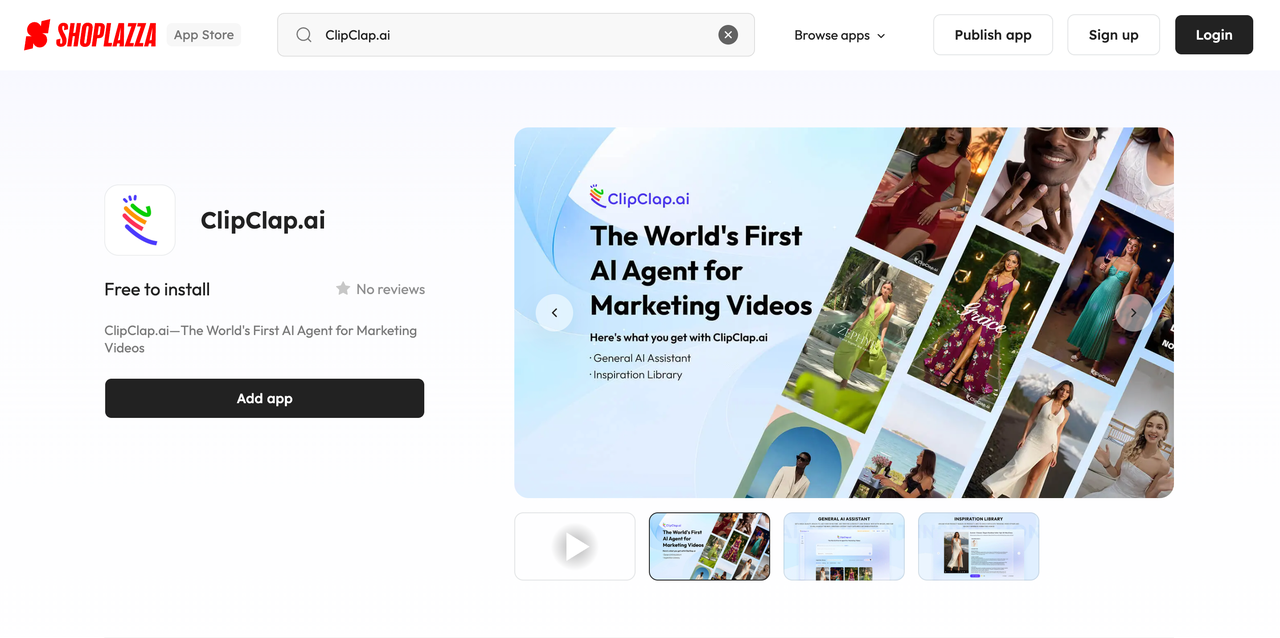This screenshot has height=638, width=1280.
Task: Play the video preview thumbnail
Action: (x=575, y=546)
